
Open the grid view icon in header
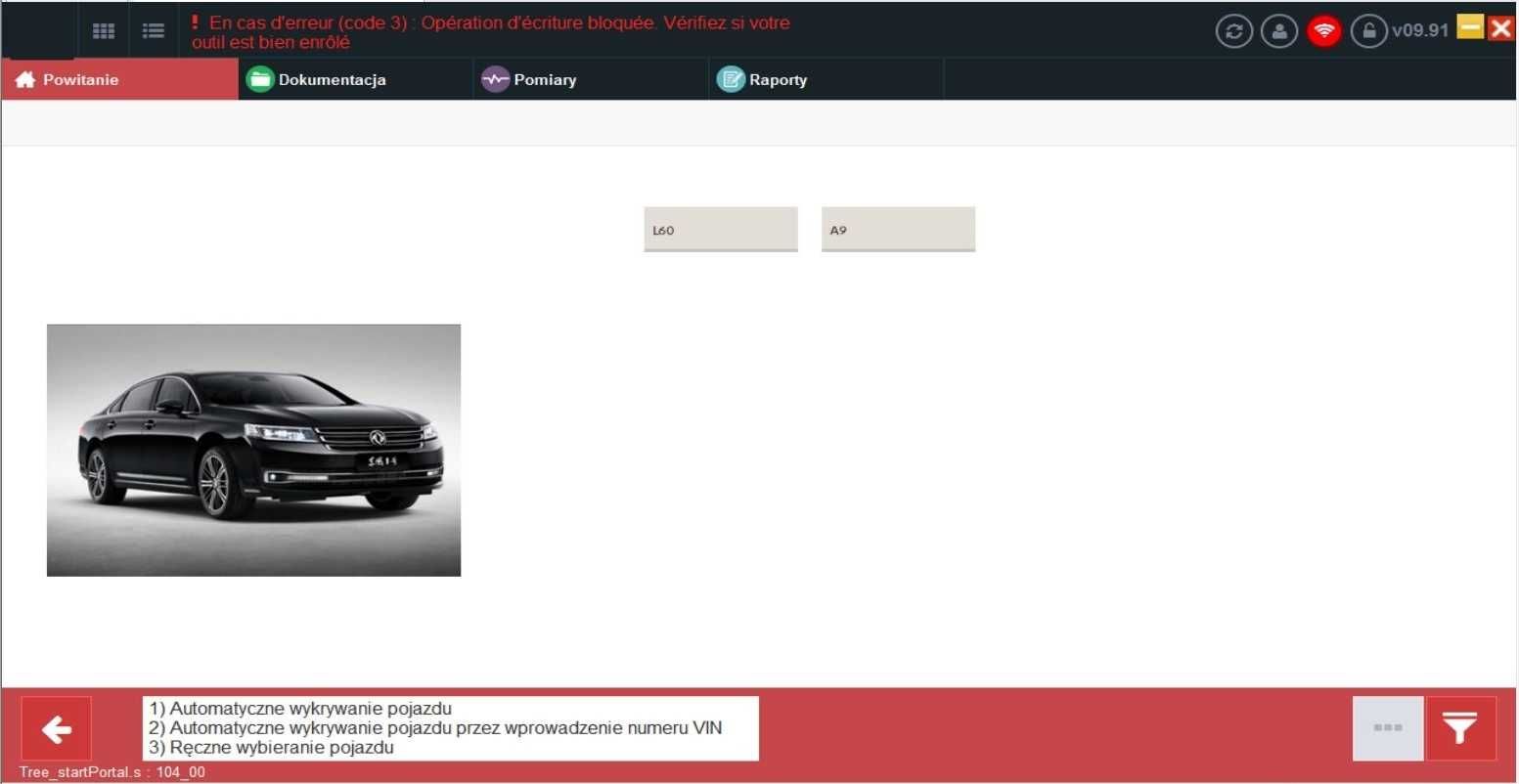[x=104, y=30]
